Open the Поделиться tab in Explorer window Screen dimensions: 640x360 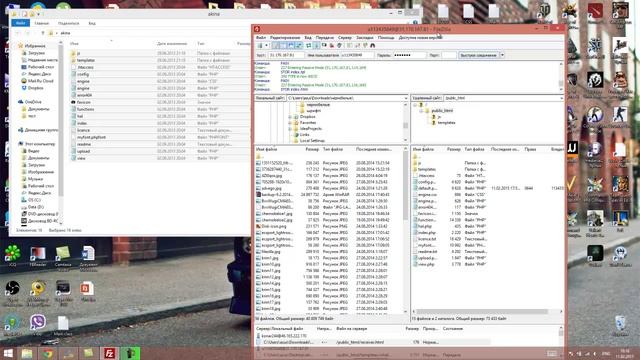tap(69, 23)
